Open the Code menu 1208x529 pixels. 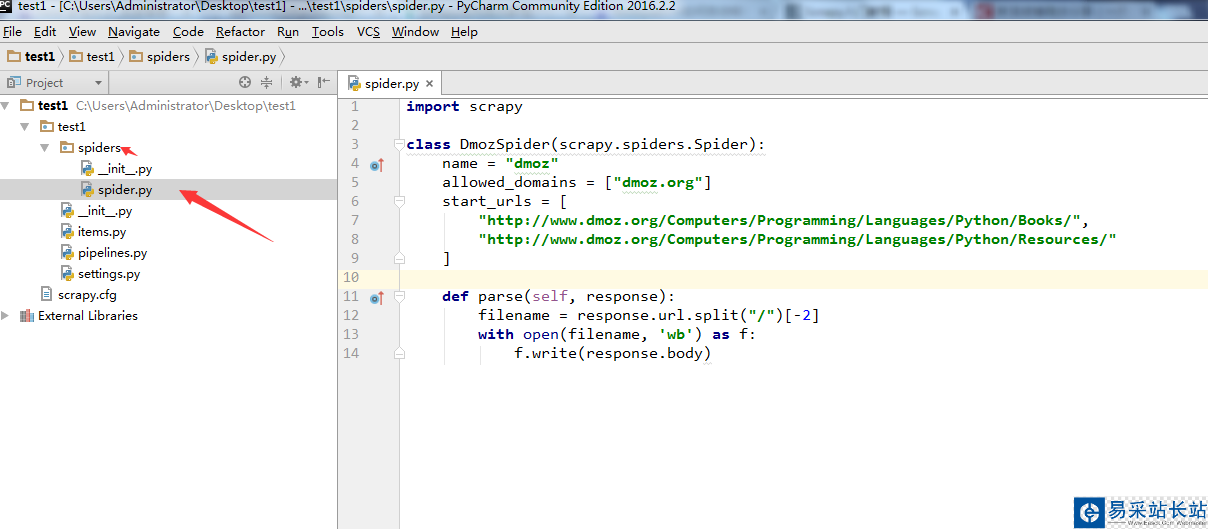click(188, 32)
